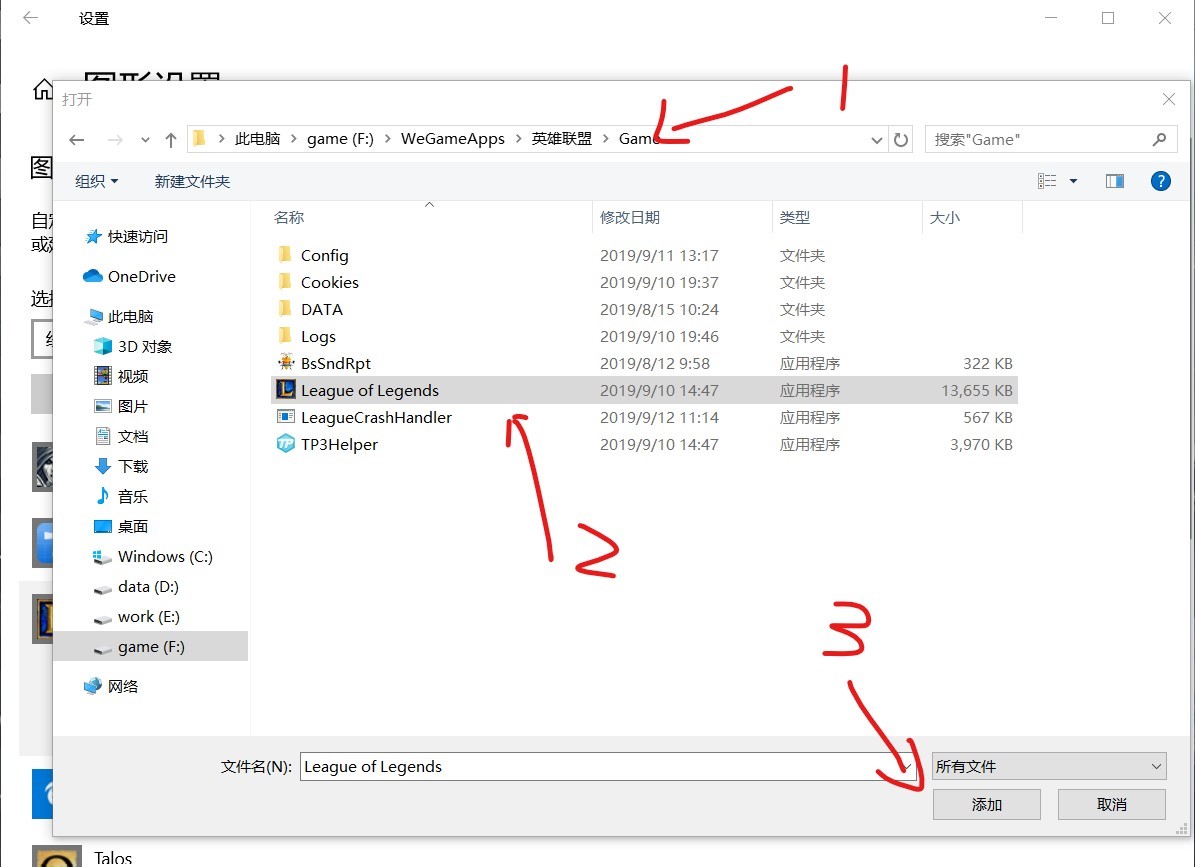This screenshot has width=1195, height=867.
Task: Close the 打开 dialog
Action: tap(1168, 99)
